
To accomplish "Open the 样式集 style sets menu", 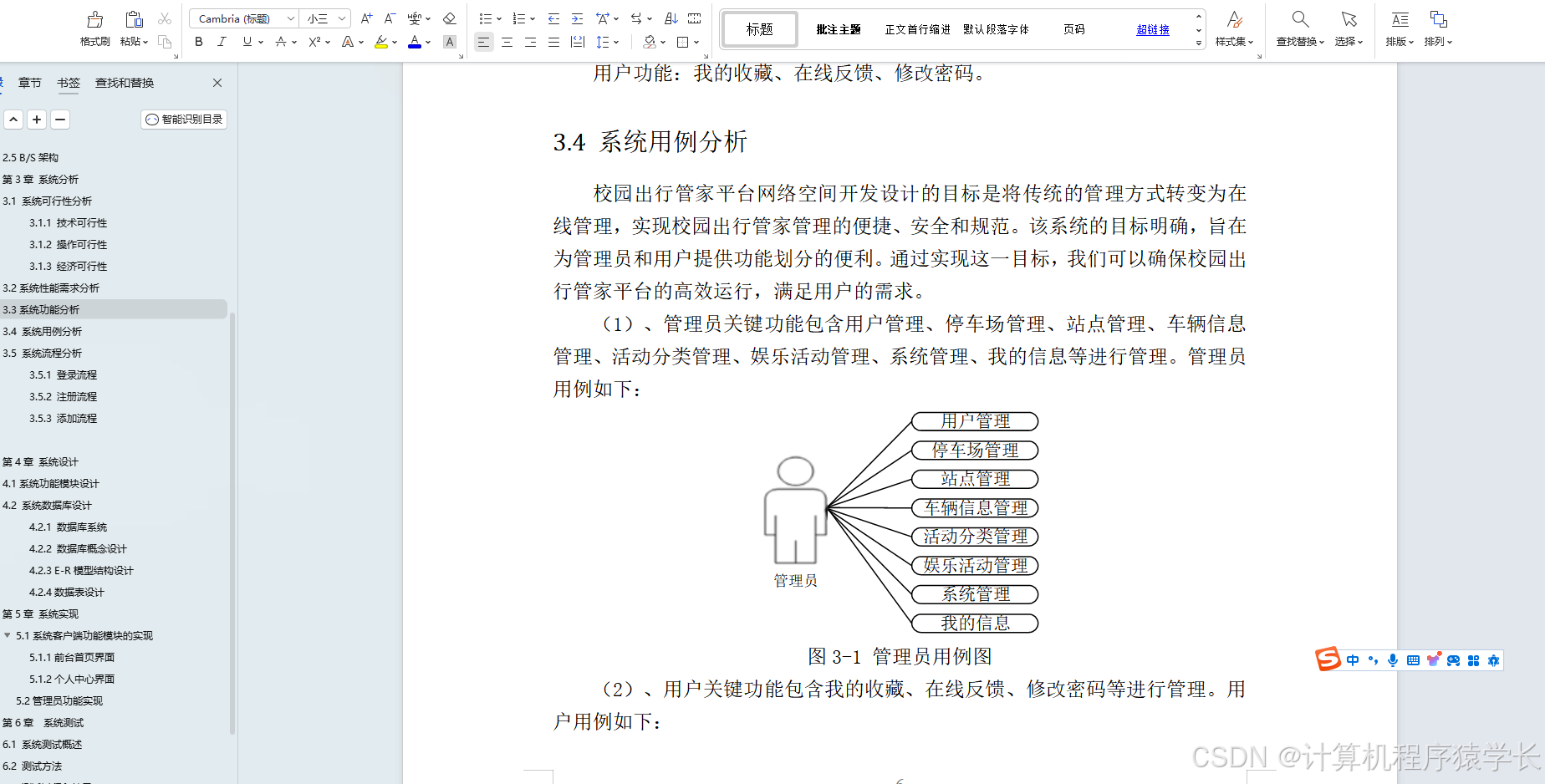I will point(1235,28).
